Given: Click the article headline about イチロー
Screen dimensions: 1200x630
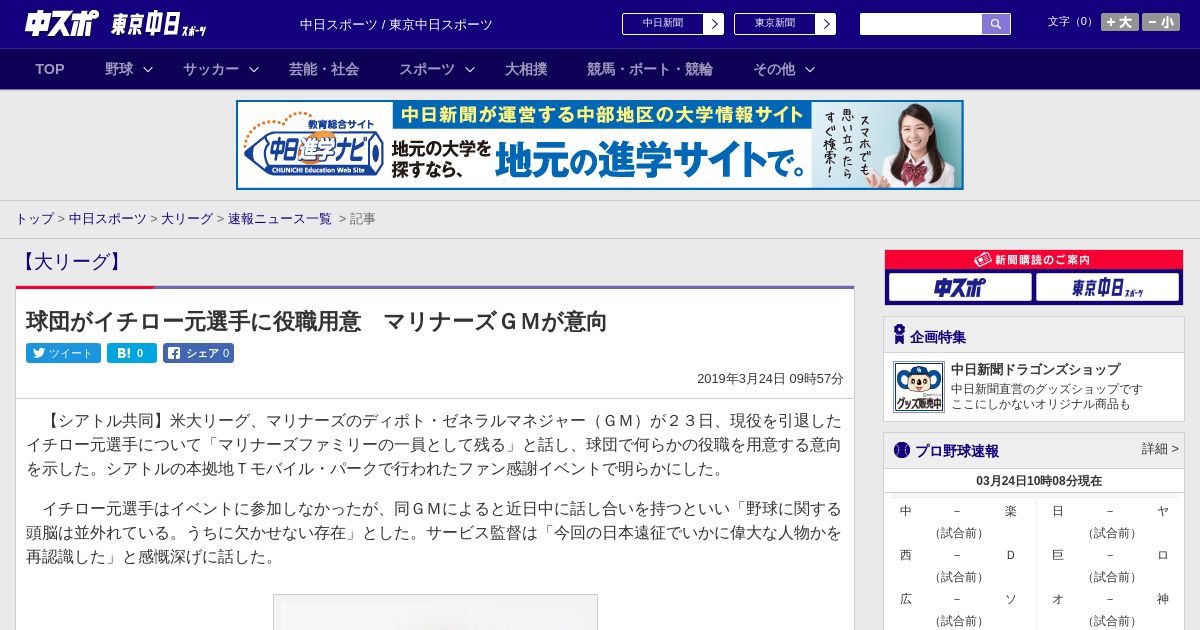Looking at the screenshot, I should click(x=316, y=321).
